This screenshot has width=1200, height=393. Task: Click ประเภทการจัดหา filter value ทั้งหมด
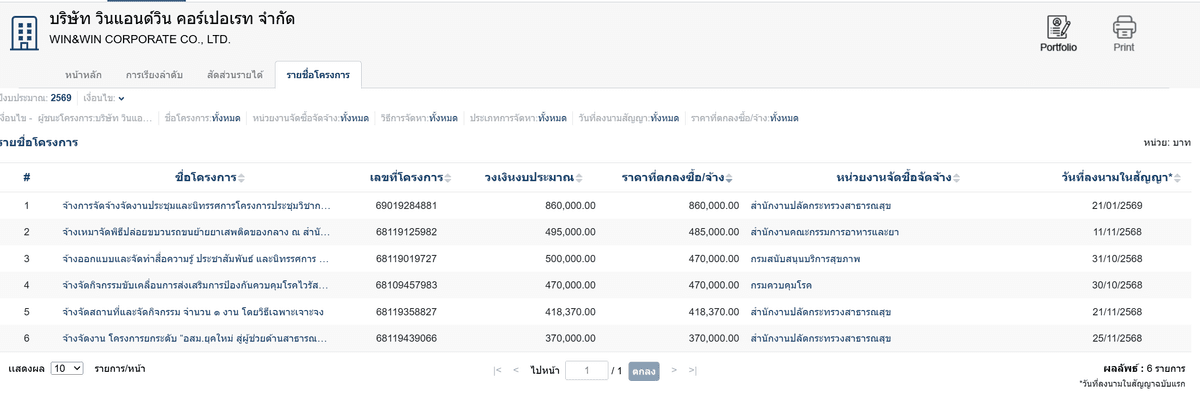[552, 118]
